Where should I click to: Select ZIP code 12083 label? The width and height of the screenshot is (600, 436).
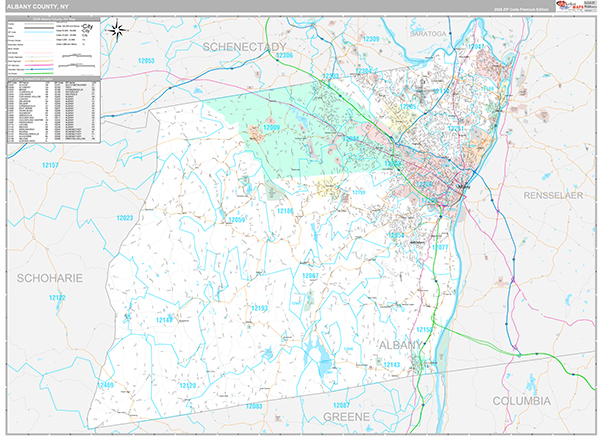coord(253,405)
